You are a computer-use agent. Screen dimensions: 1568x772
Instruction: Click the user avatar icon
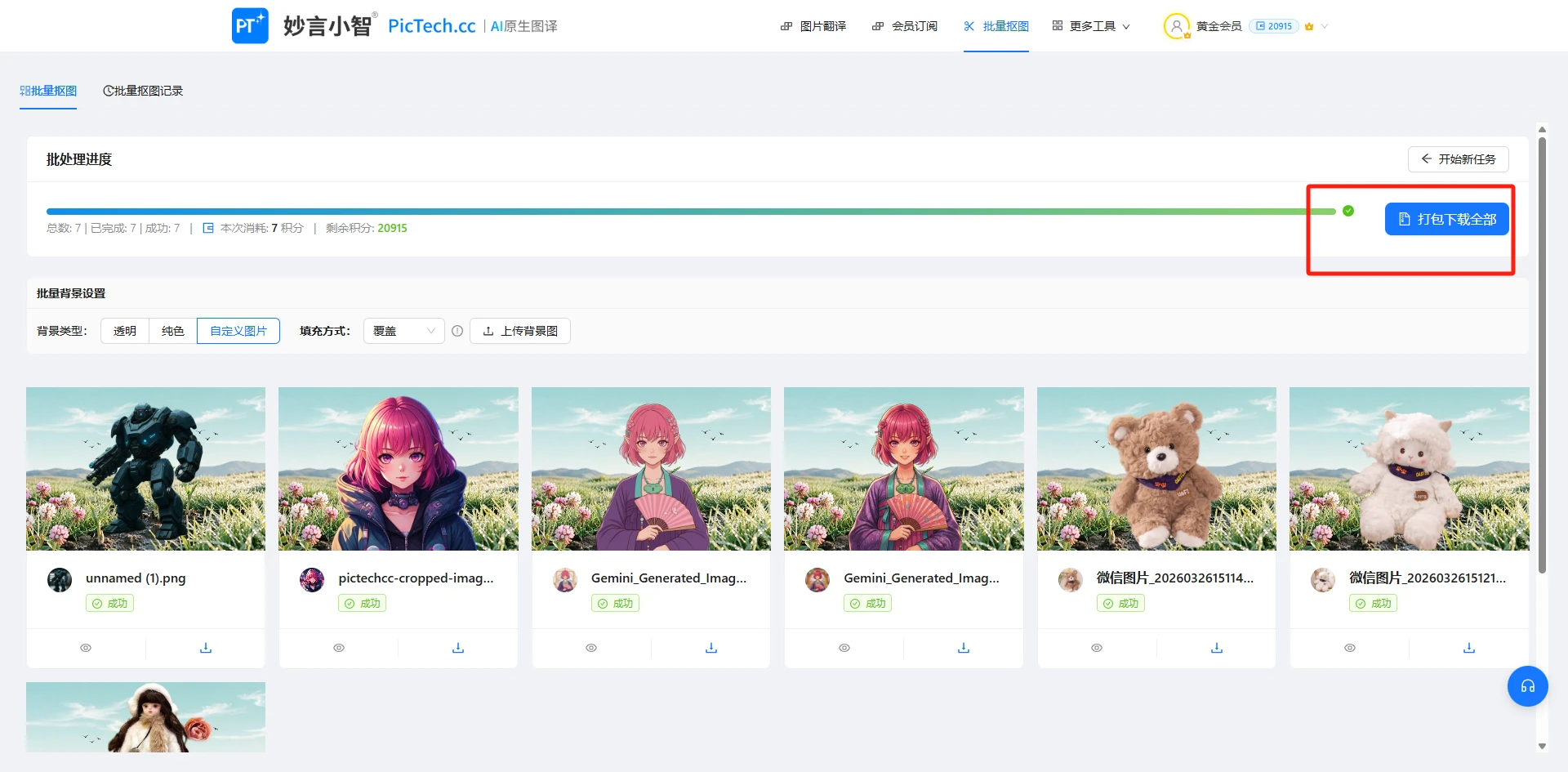pyautogui.click(x=1176, y=26)
